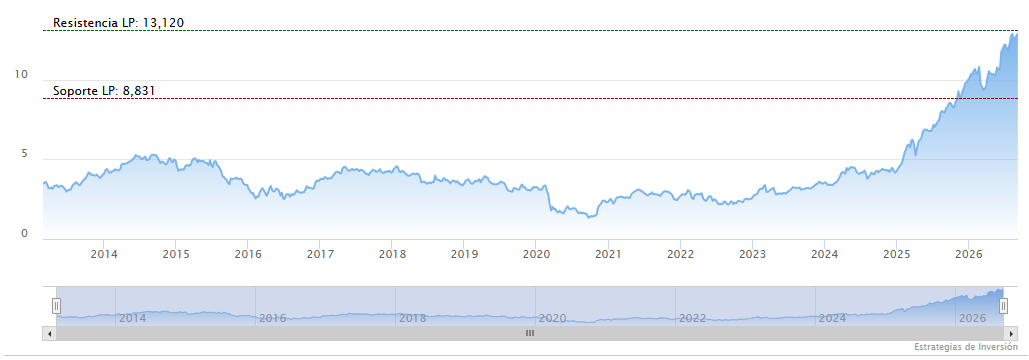This screenshot has height=360, width=1029.
Task: Click the Resistencia LP: 13,120 label
Action: pos(118,23)
